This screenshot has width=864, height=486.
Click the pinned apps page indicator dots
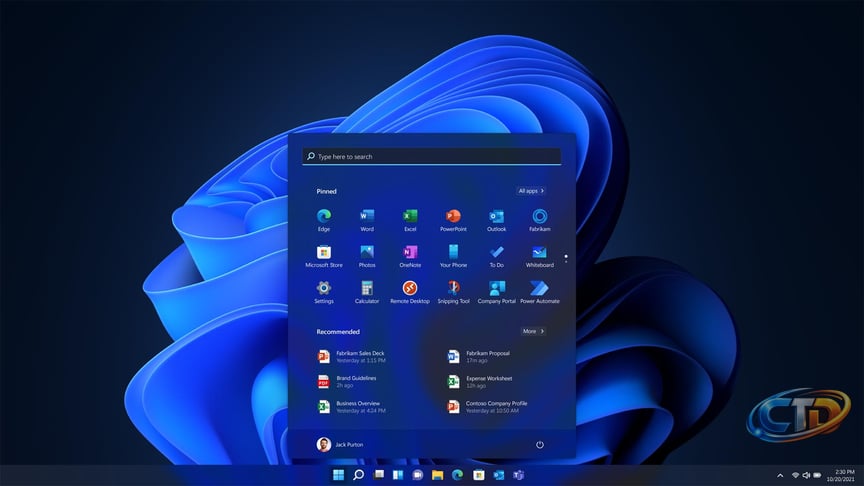566,258
